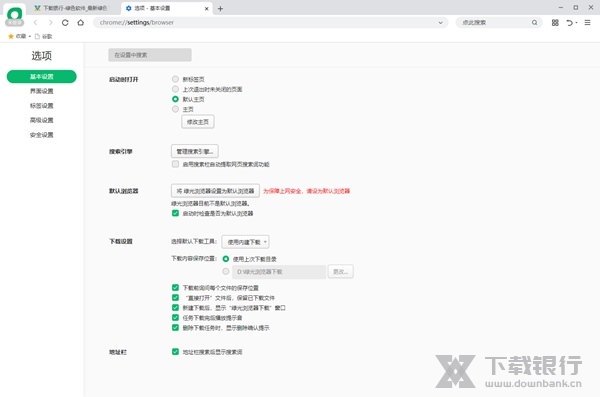The image size is (600, 397).
Task: Reload the page with the refresh icon
Action: click(x=65, y=23)
